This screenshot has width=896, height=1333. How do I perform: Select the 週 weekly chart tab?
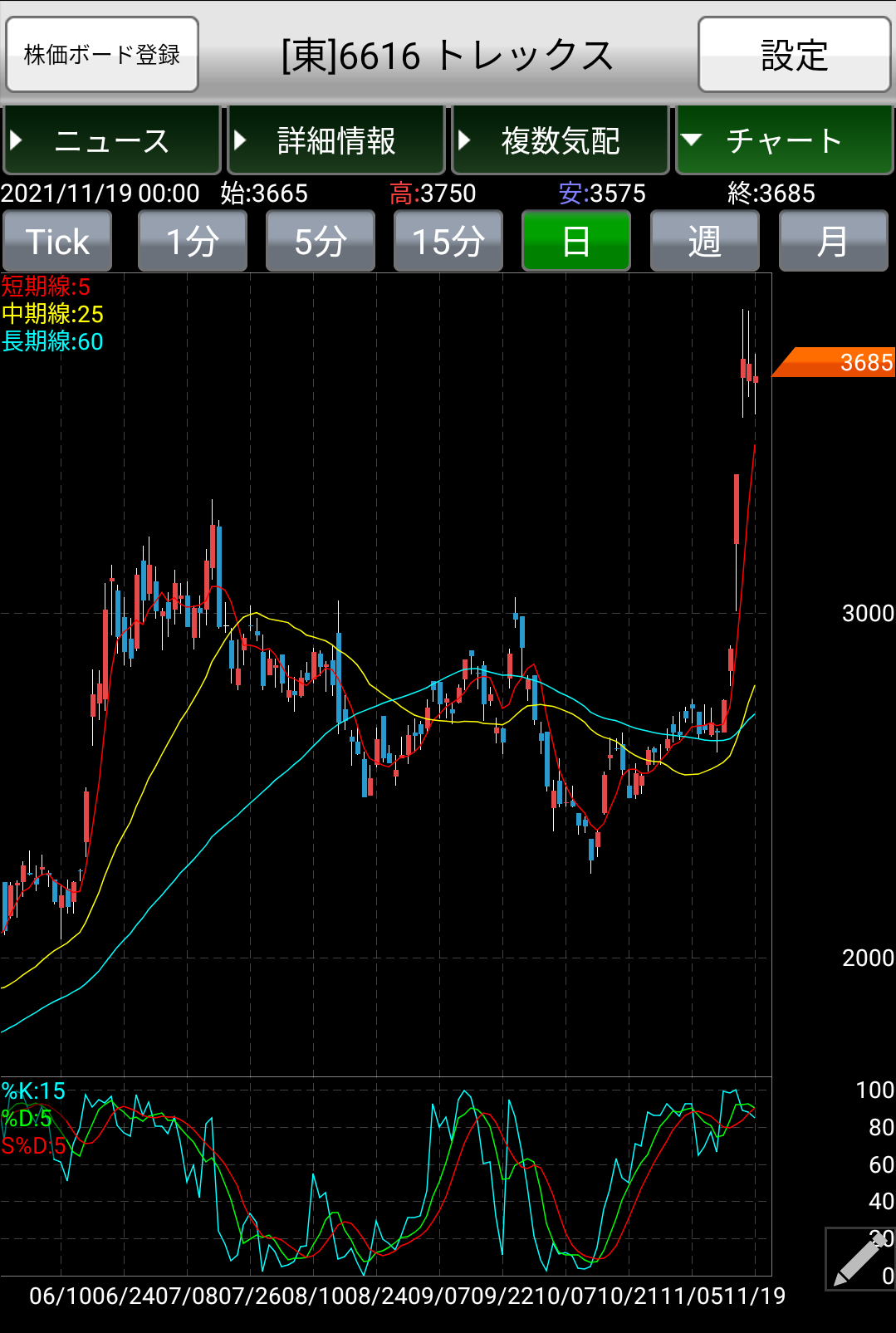click(704, 241)
